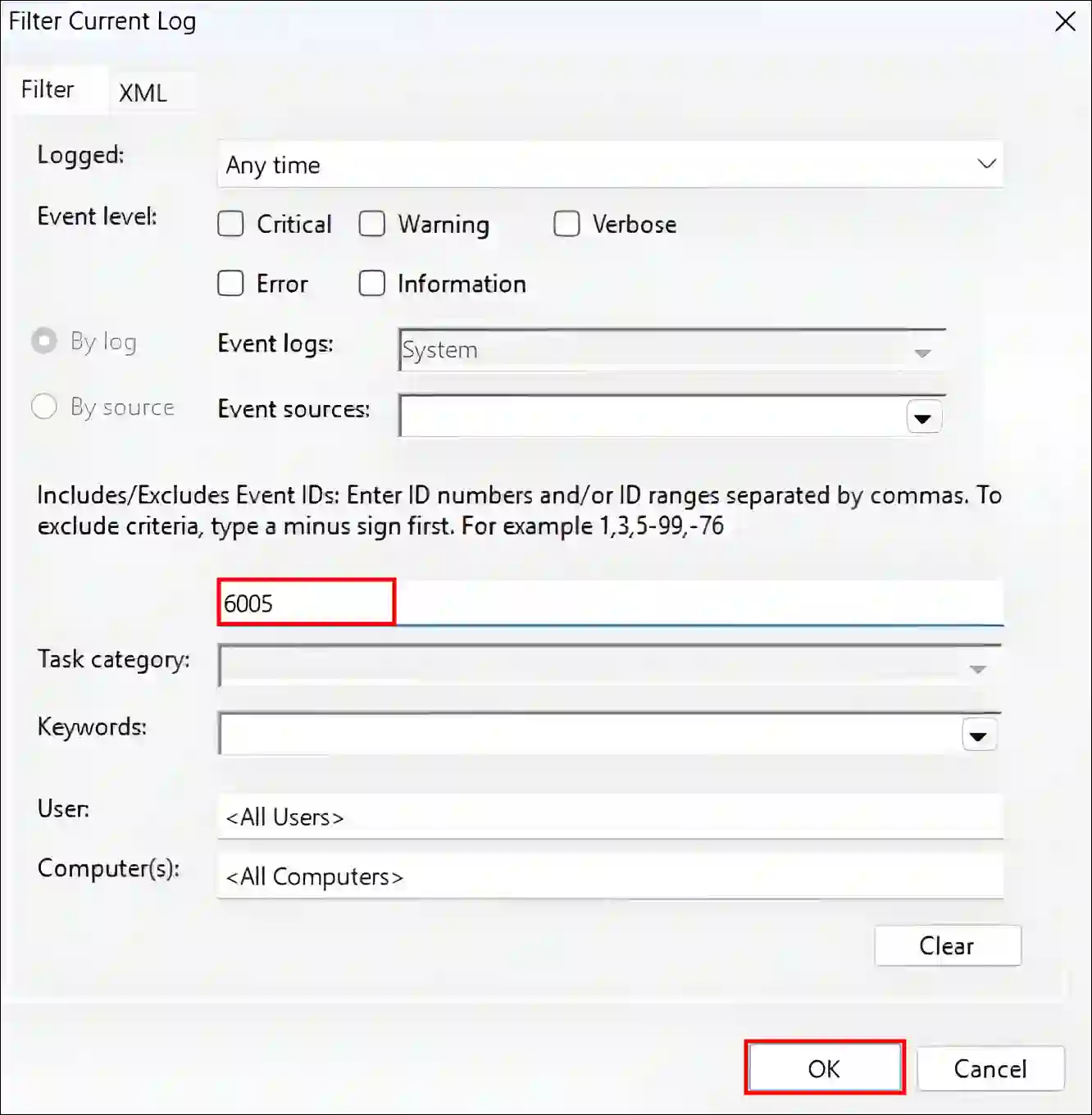
Task: Open the Keywords dropdown
Action: [977, 735]
